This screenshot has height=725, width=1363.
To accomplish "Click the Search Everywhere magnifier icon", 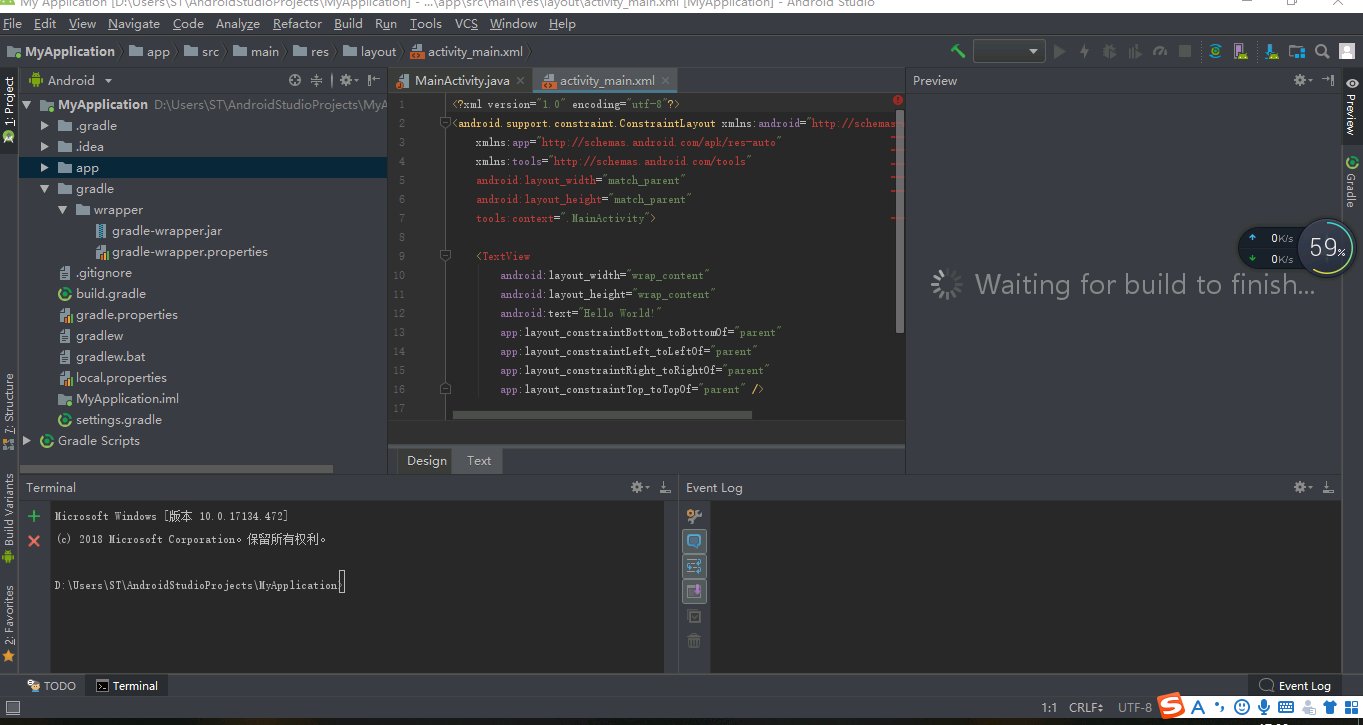I will pyautogui.click(x=1322, y=51).
